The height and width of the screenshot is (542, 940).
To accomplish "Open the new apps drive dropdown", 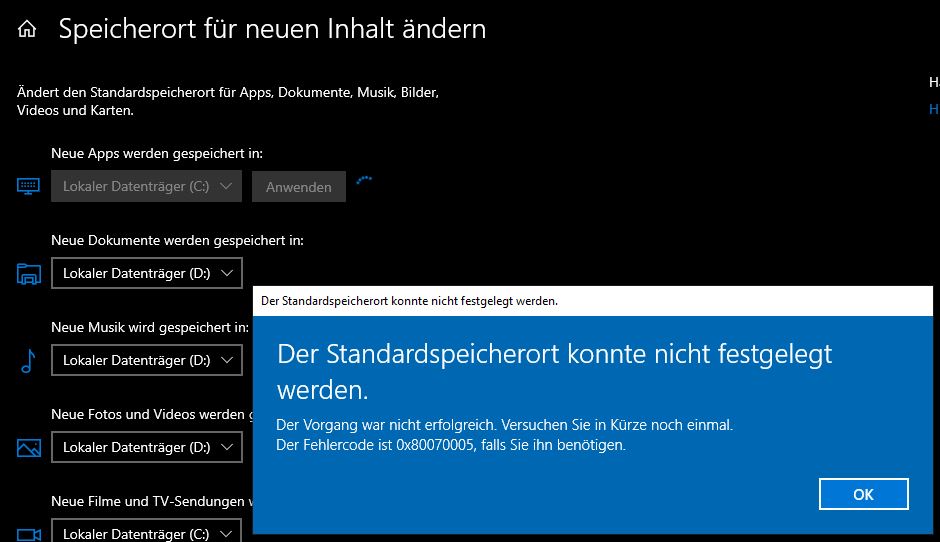I will tap(146, 186).
